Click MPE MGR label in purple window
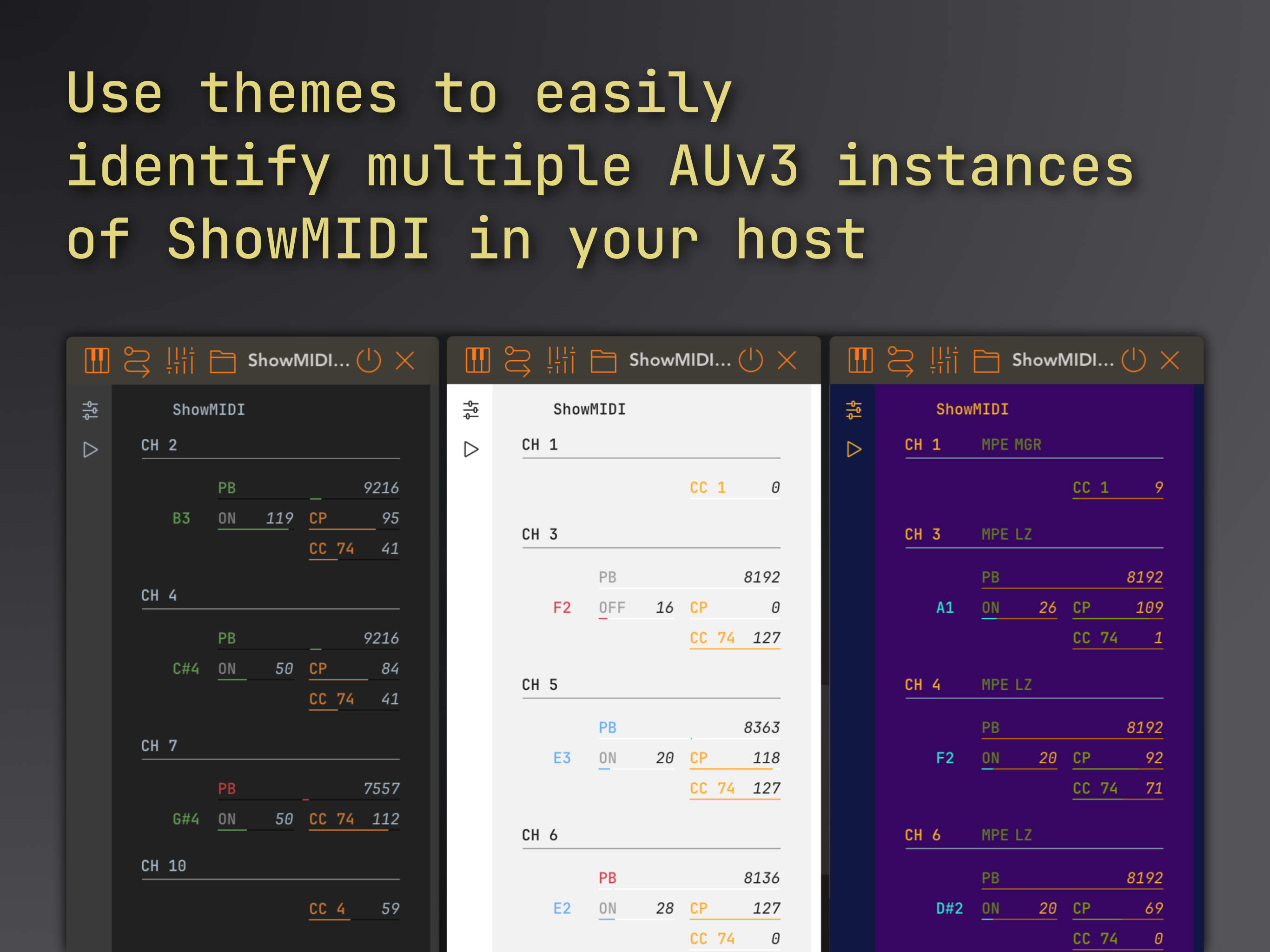Viewport: 1270px width, 952px height. [x=1011, y=445]
